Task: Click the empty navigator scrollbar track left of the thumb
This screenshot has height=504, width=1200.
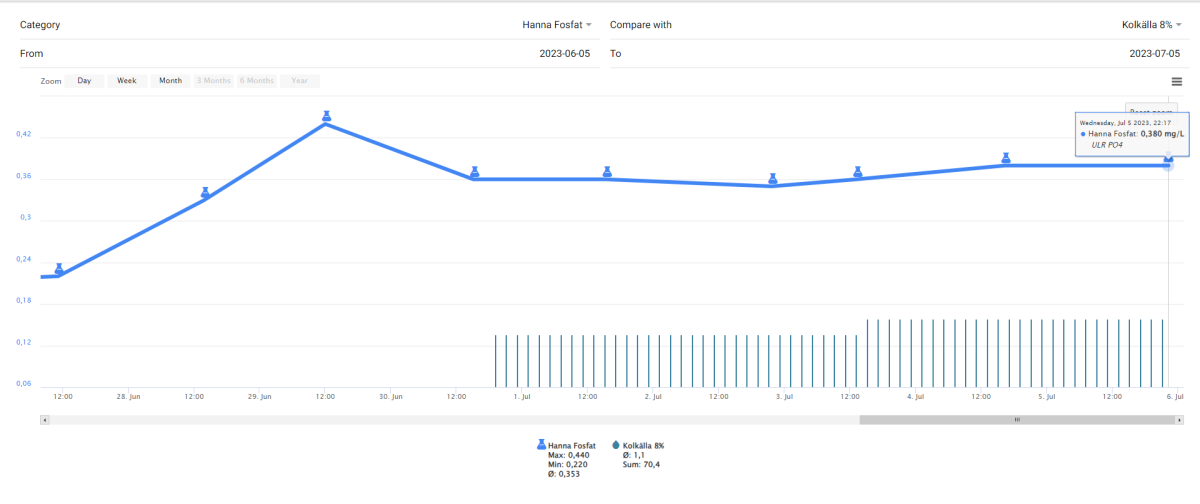Action: [454, 420]
